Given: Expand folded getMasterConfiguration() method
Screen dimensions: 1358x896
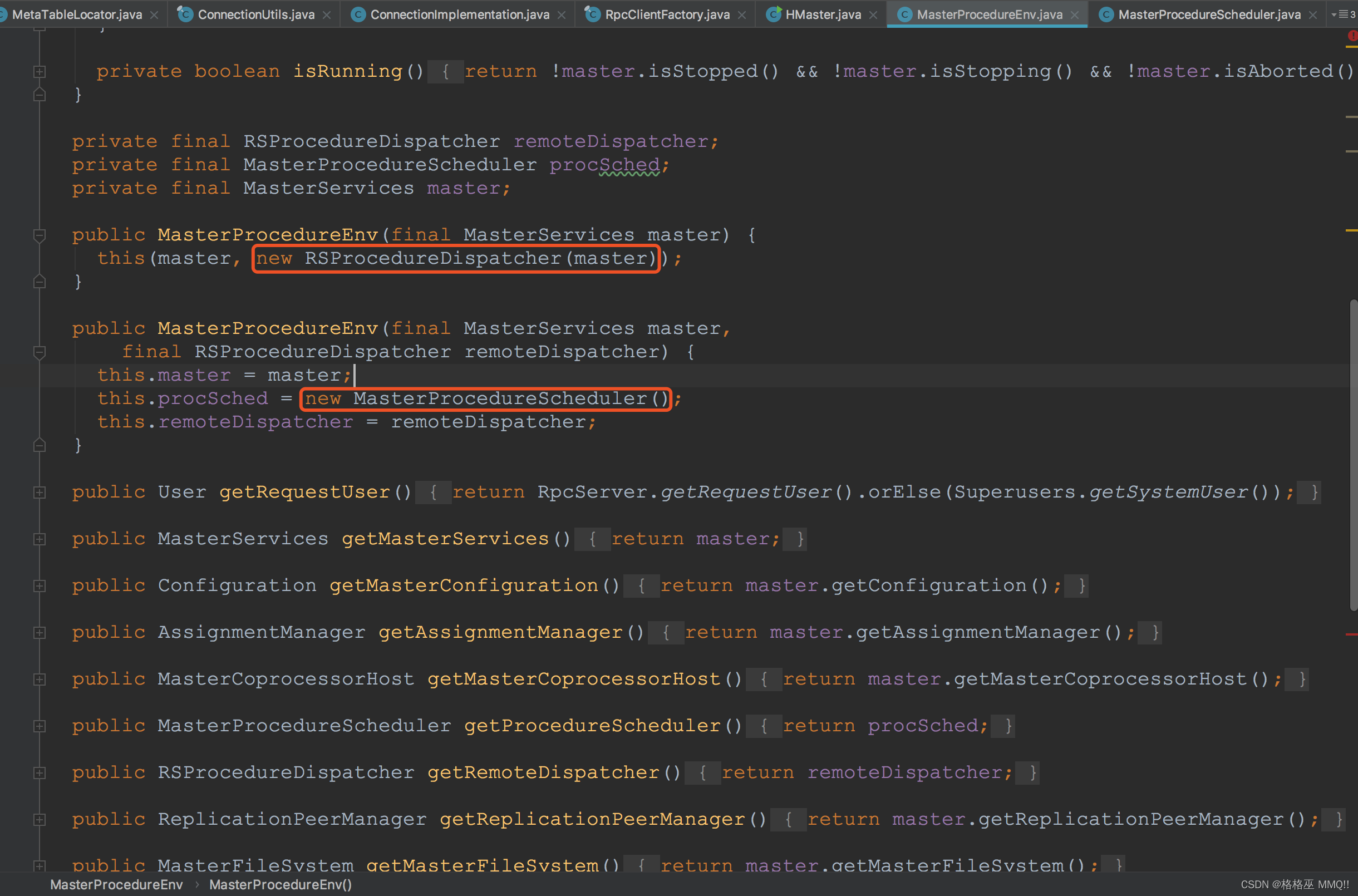Looking at the screenshot, I should click(40, 585).
